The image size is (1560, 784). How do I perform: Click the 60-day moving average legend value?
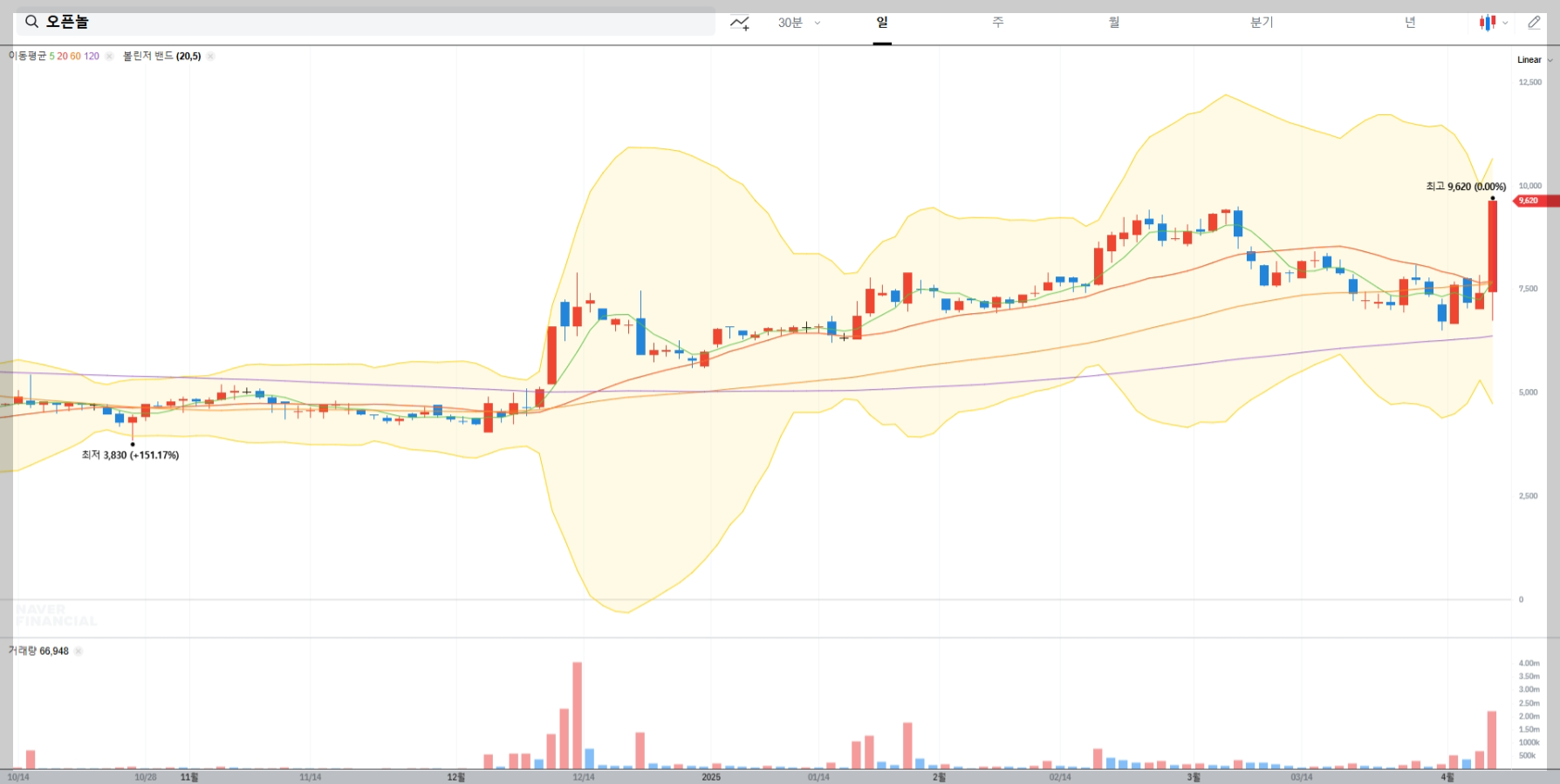[x=75, y=56]
